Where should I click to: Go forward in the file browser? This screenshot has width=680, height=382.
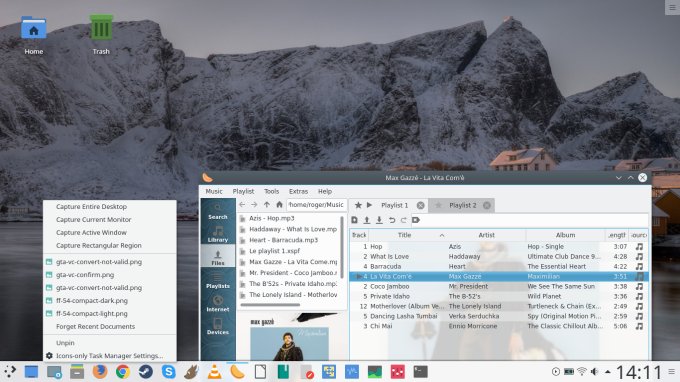(254, 205)
